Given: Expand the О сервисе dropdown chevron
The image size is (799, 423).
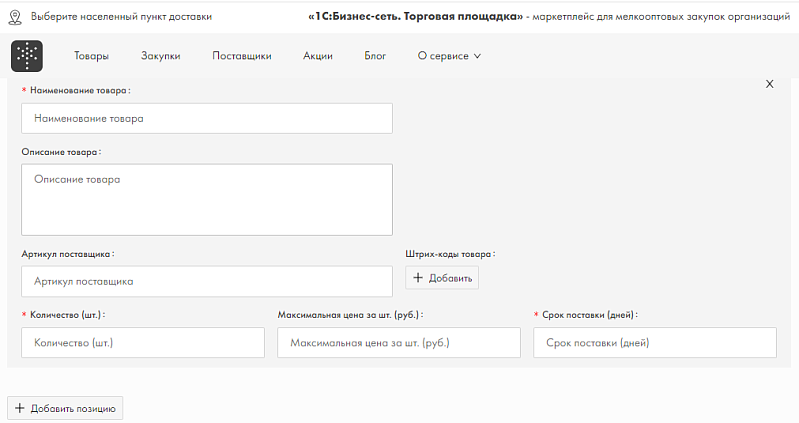Looking at the screenshot, I should [477, 56].
